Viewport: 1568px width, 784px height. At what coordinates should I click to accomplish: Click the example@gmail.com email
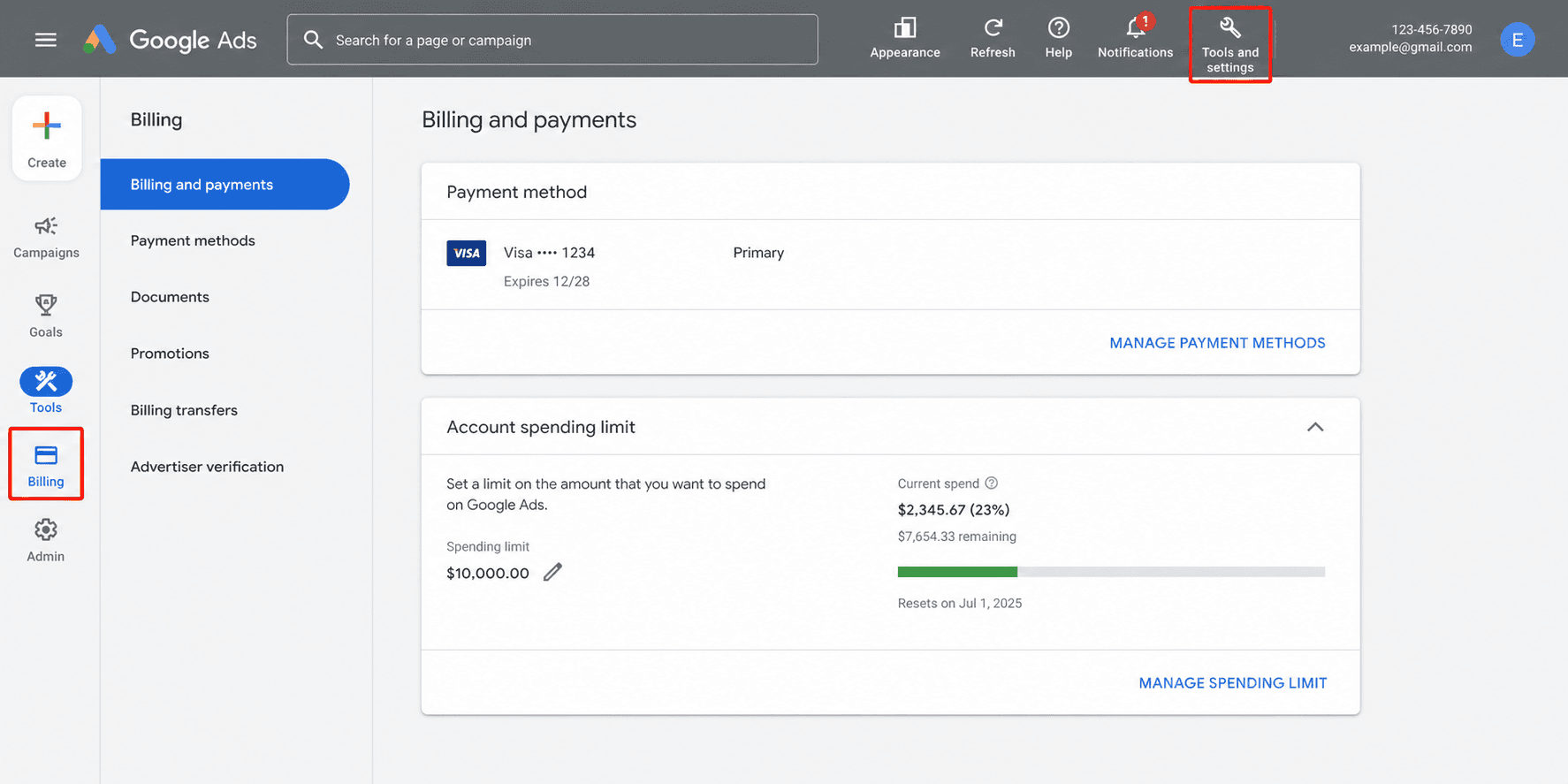pos(1411,48)
